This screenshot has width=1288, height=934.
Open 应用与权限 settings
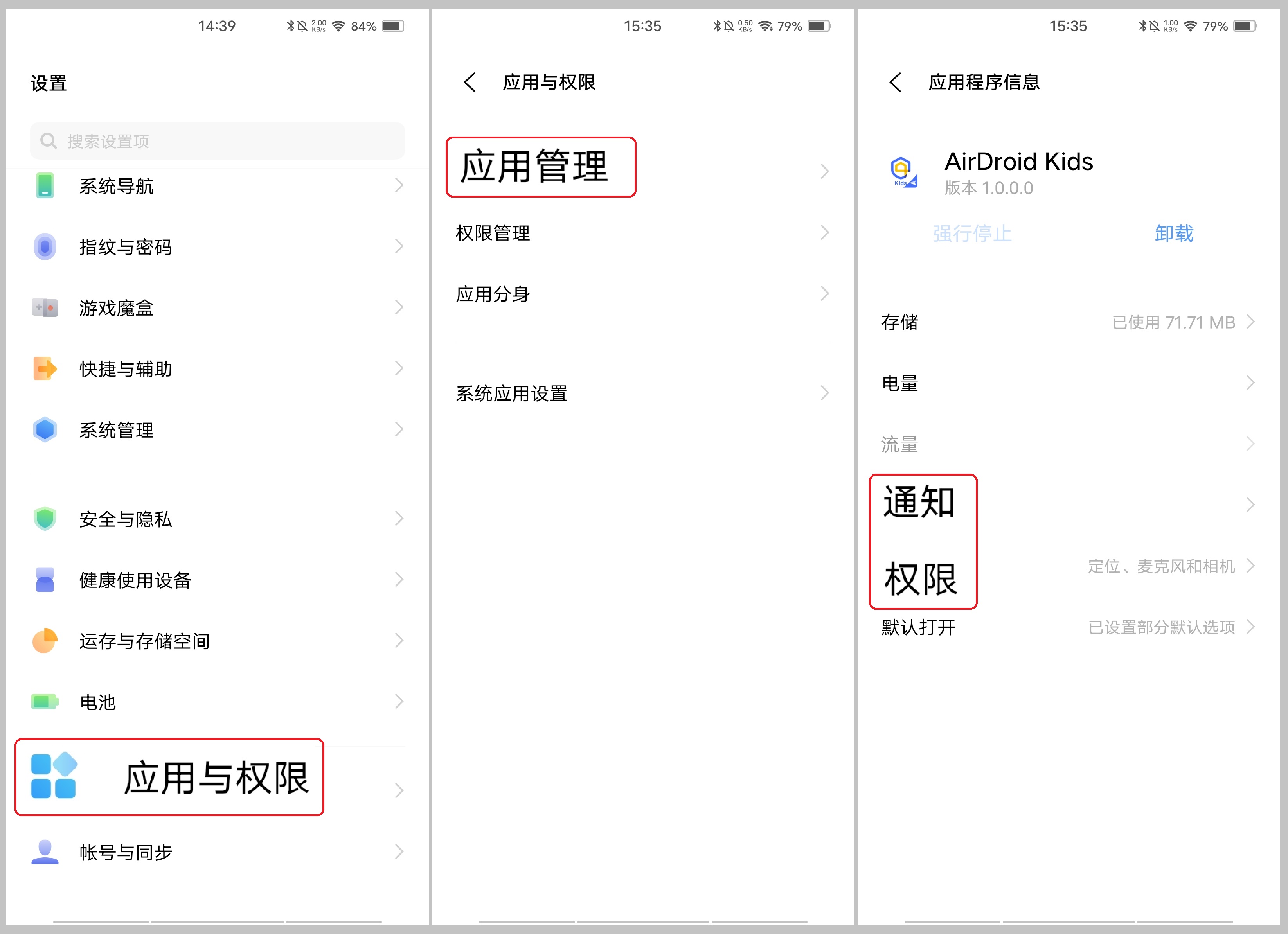coord(218,777)
